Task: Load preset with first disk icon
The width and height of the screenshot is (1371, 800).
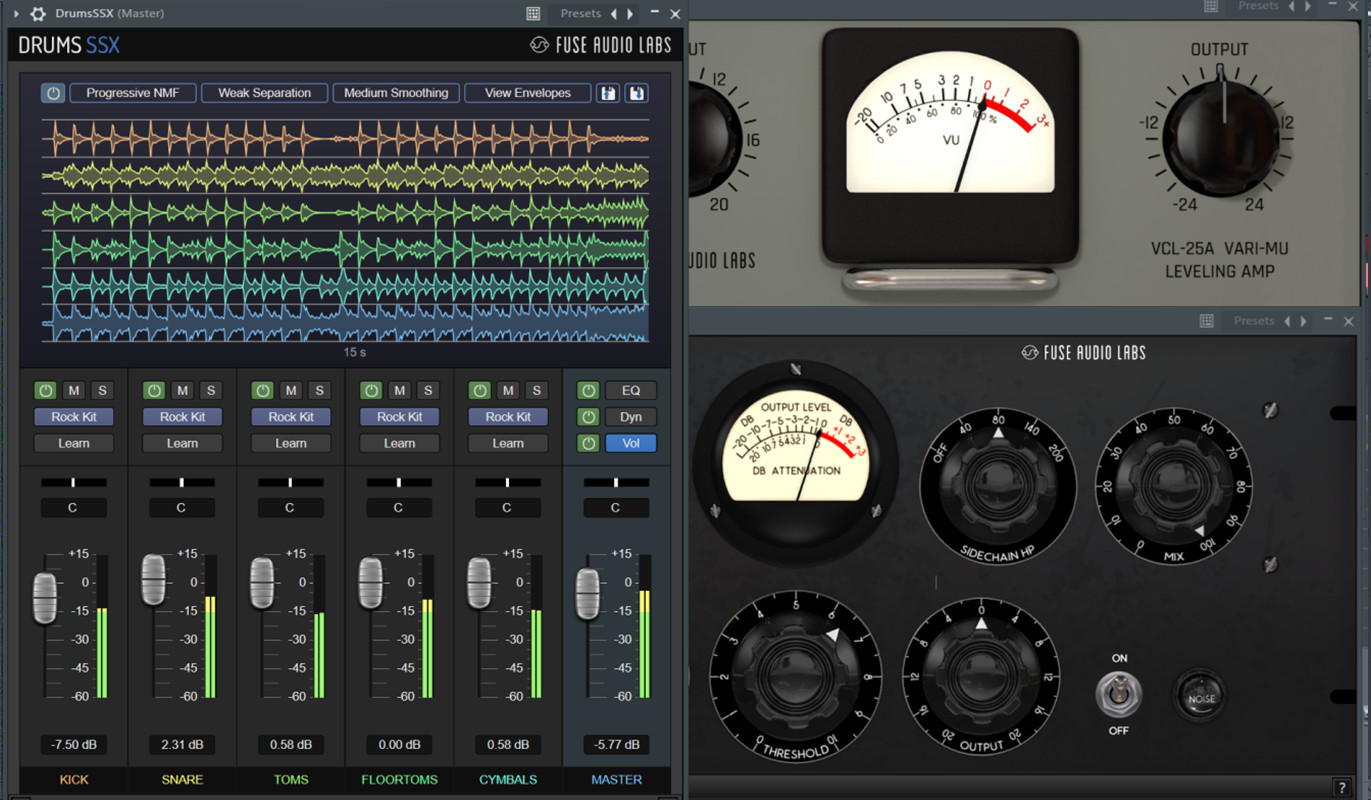Action: 607,93
